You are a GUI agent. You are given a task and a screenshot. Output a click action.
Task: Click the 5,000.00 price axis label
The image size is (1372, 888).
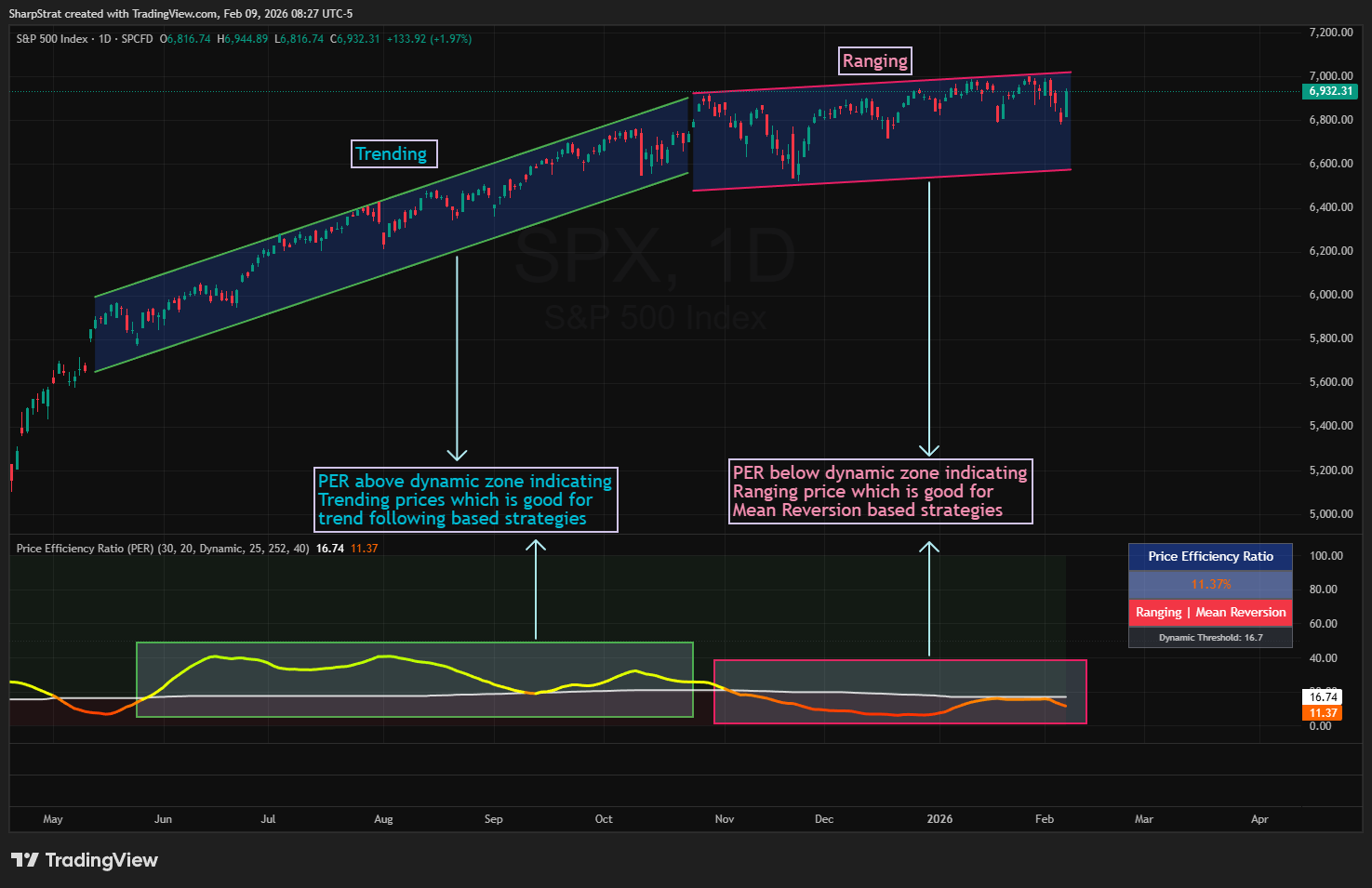pos(1331,514)
